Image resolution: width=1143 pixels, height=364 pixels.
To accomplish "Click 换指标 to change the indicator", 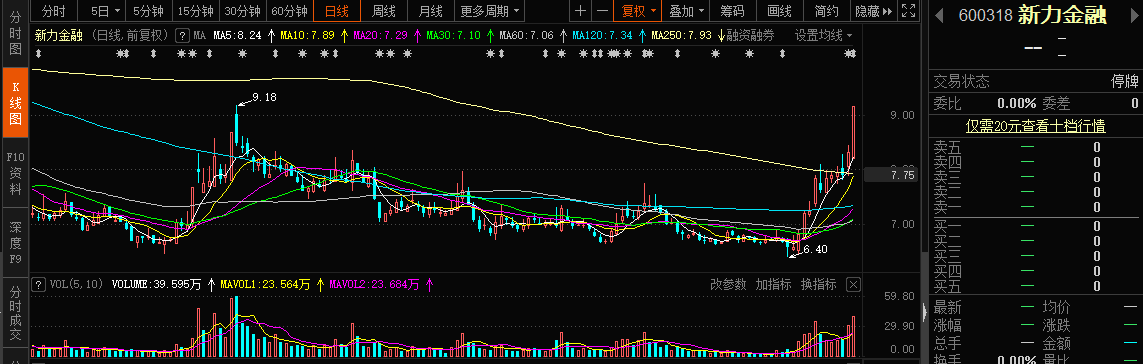I will [x=819, y=284].
